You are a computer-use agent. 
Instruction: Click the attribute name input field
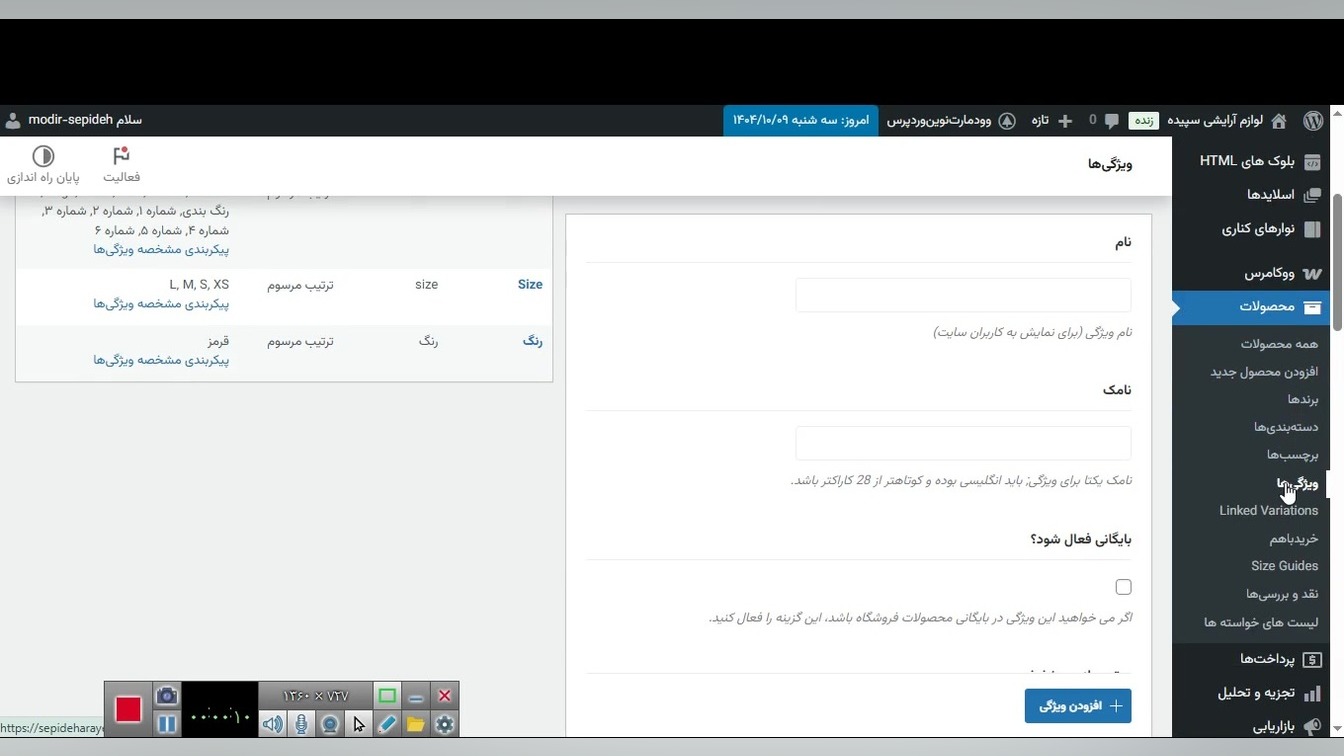pyautogui.click(x=963, y=295)
